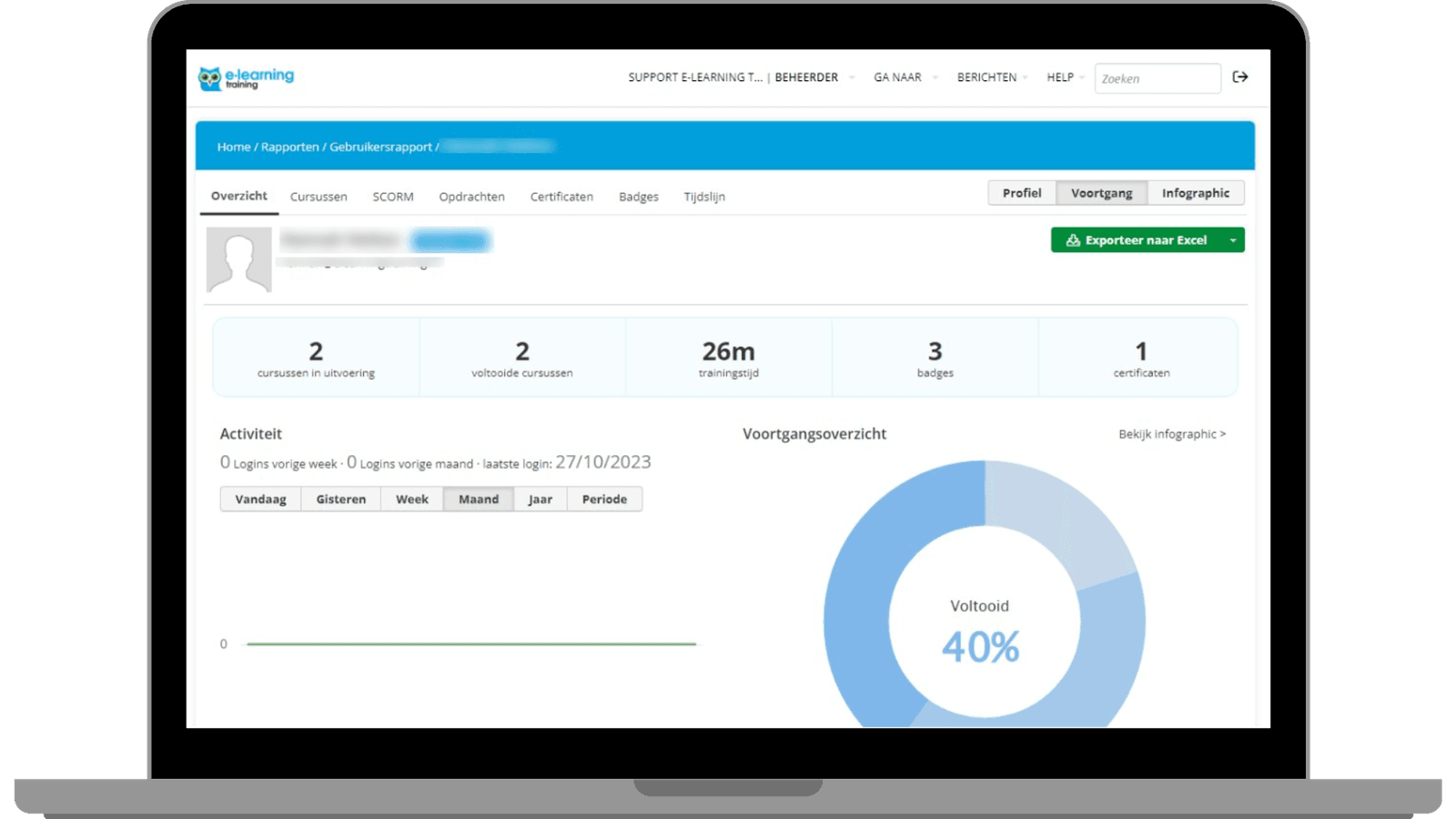Switch to the Certificaten tab
This screenshot has width=1456, height=819.
tap(561, 197)
